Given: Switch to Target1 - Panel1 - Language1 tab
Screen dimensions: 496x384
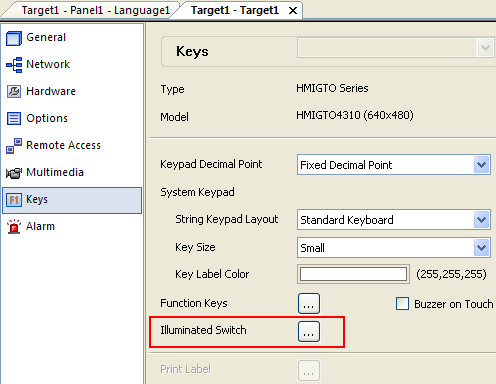Looking at the screenshot, I should [96, 10].
